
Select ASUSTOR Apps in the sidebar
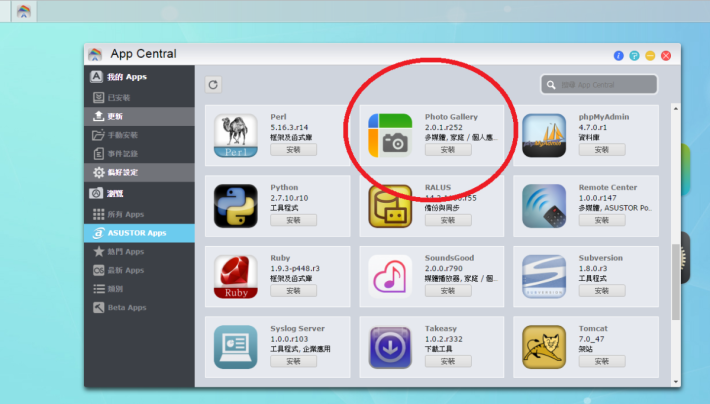click(x=139, y=233)
